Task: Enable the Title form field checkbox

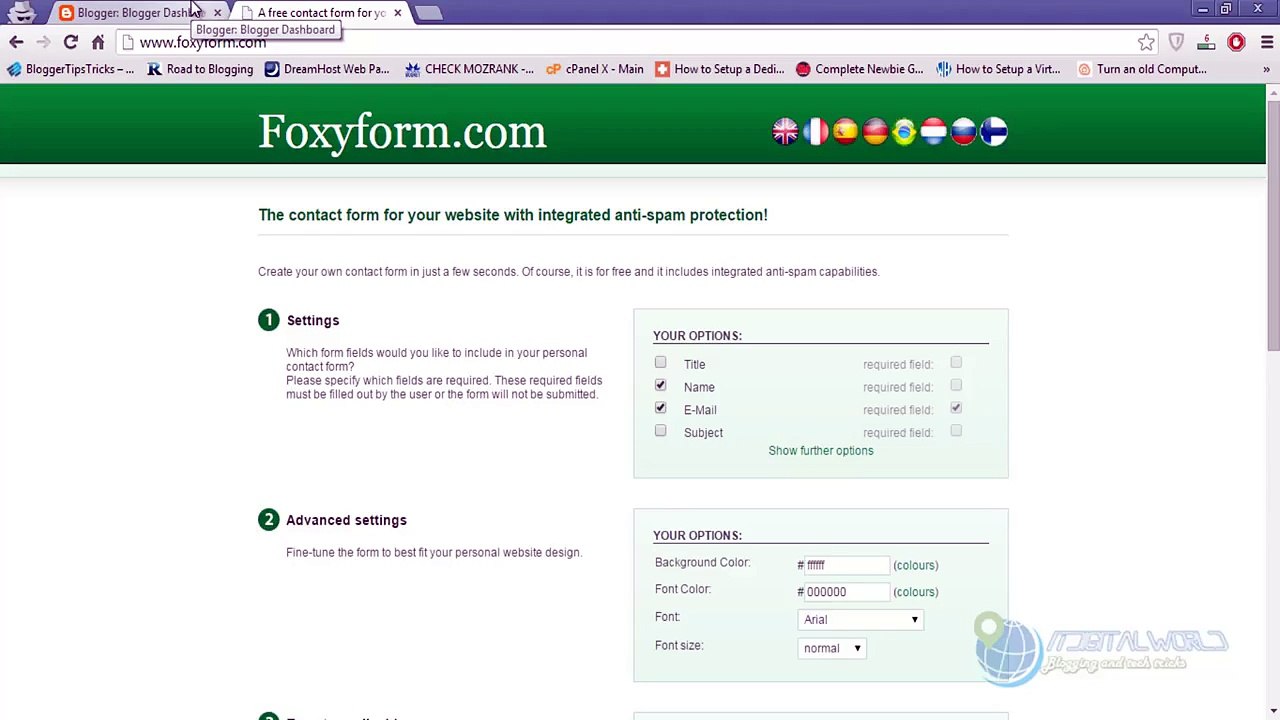Action: click(660, 363)
